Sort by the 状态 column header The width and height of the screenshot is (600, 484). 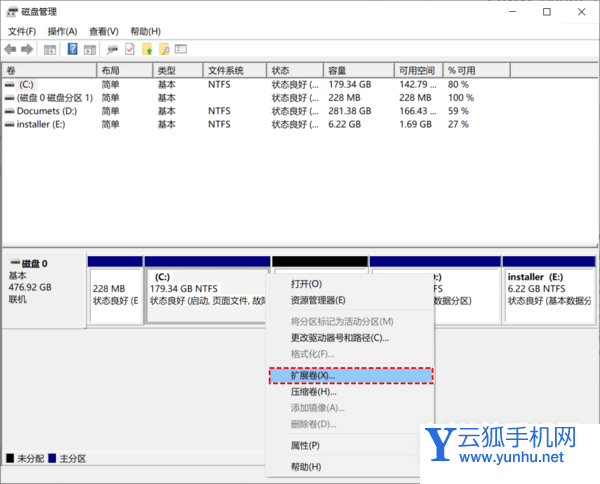(x=295, y=70)
